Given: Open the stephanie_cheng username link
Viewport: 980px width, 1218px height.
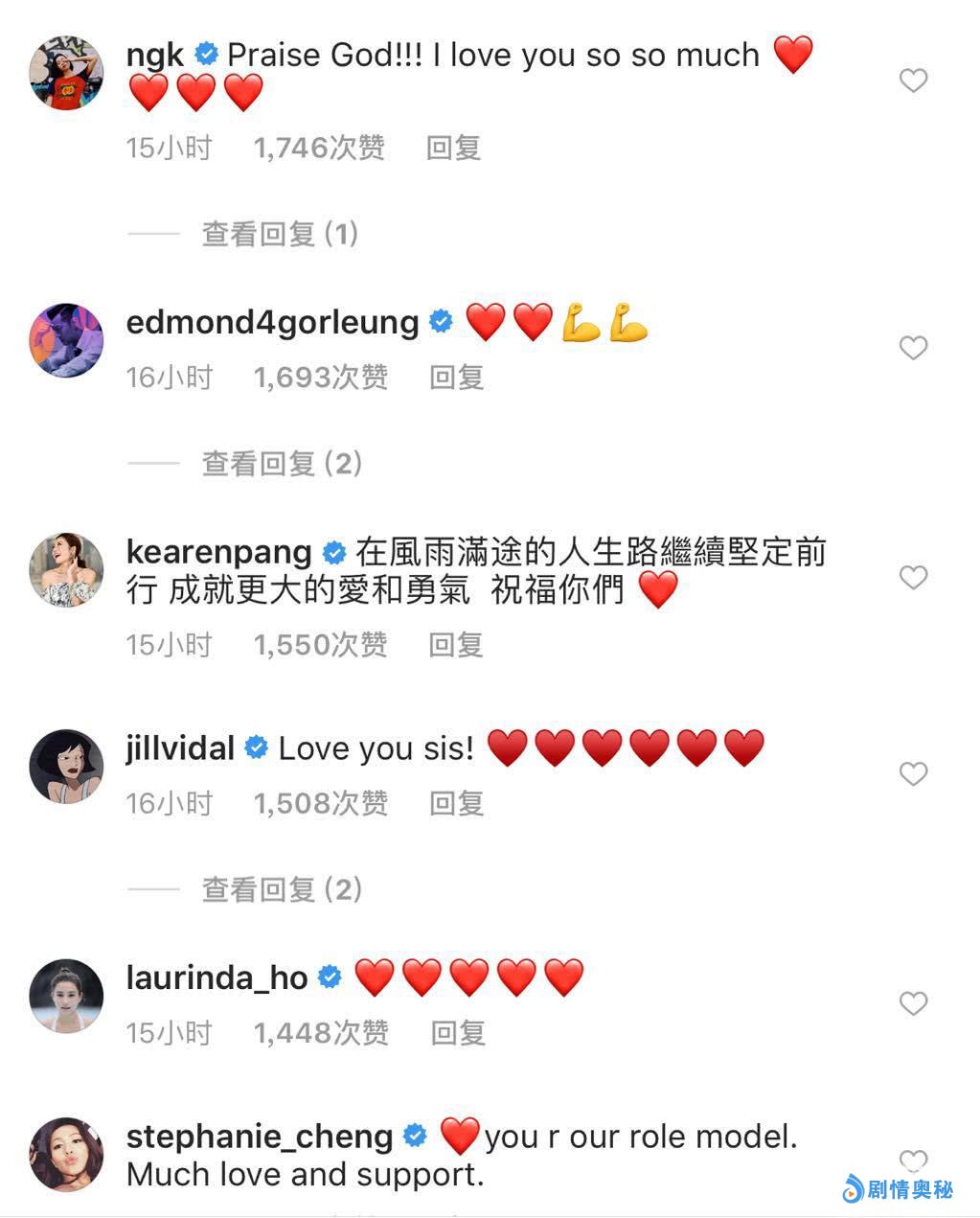Looking at the screenshot, I should click(x=260, y=1137).
